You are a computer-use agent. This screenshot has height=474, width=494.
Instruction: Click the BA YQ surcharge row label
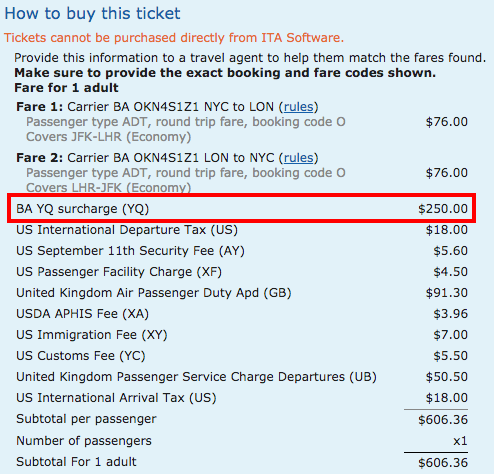coord(83,209)
